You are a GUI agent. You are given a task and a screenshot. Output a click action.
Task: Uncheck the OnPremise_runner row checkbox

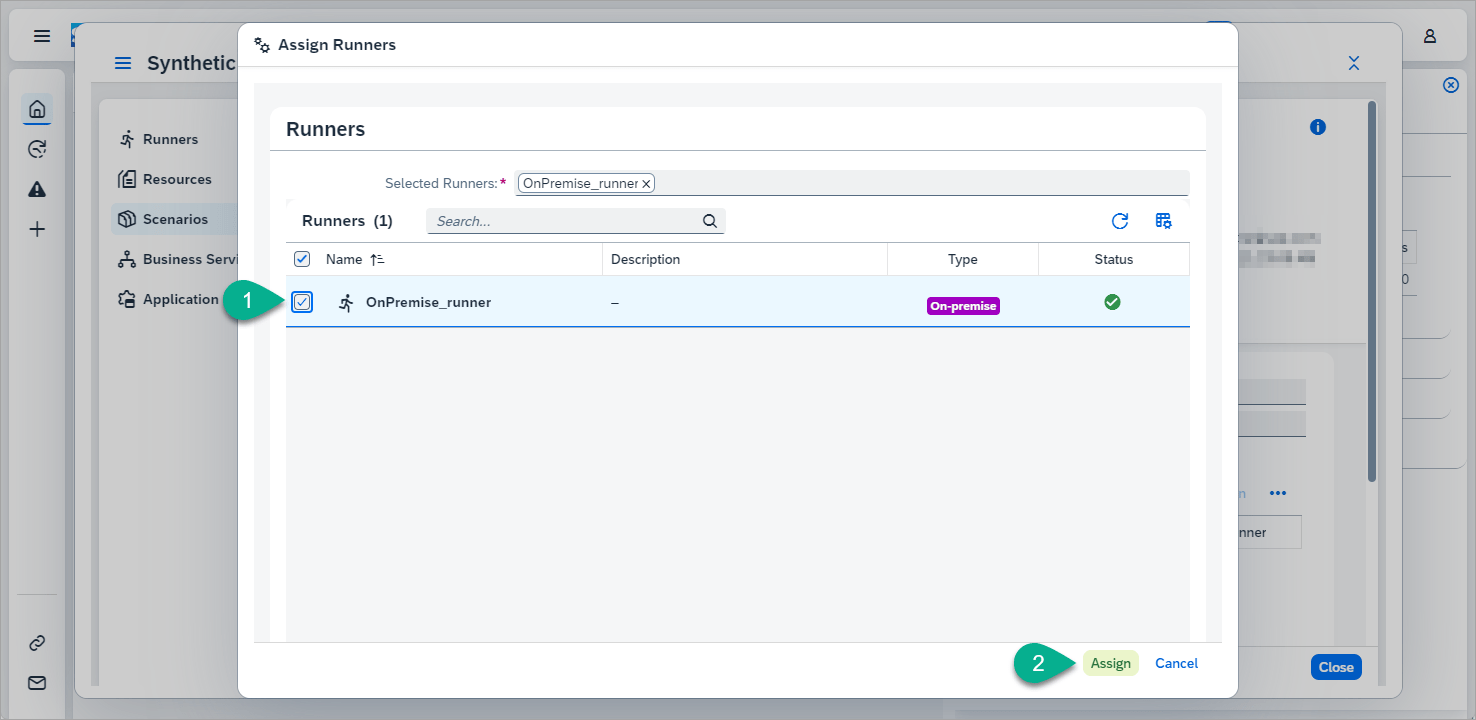click(x=302, y=302)
